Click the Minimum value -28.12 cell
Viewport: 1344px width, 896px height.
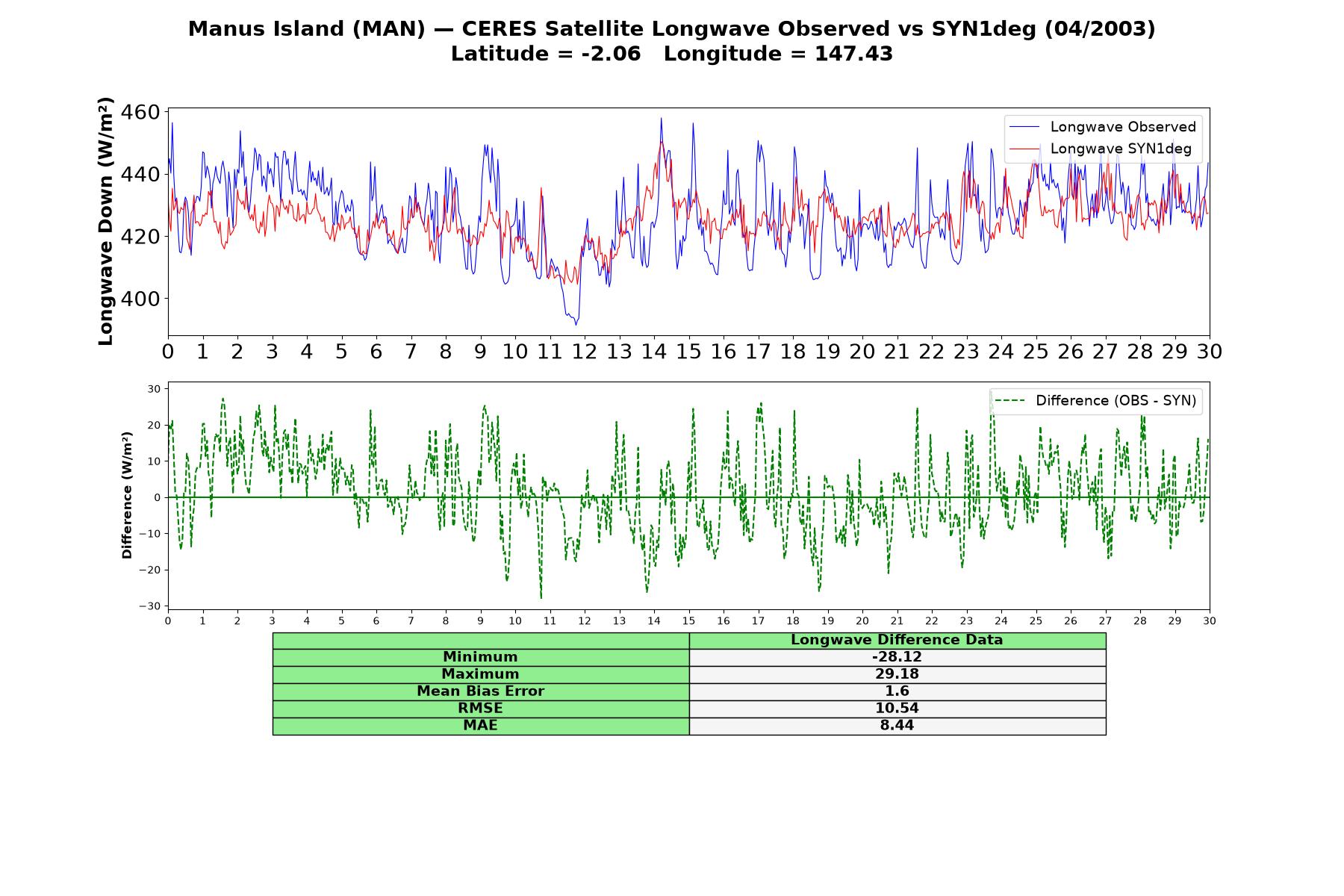tap(897, 657)
